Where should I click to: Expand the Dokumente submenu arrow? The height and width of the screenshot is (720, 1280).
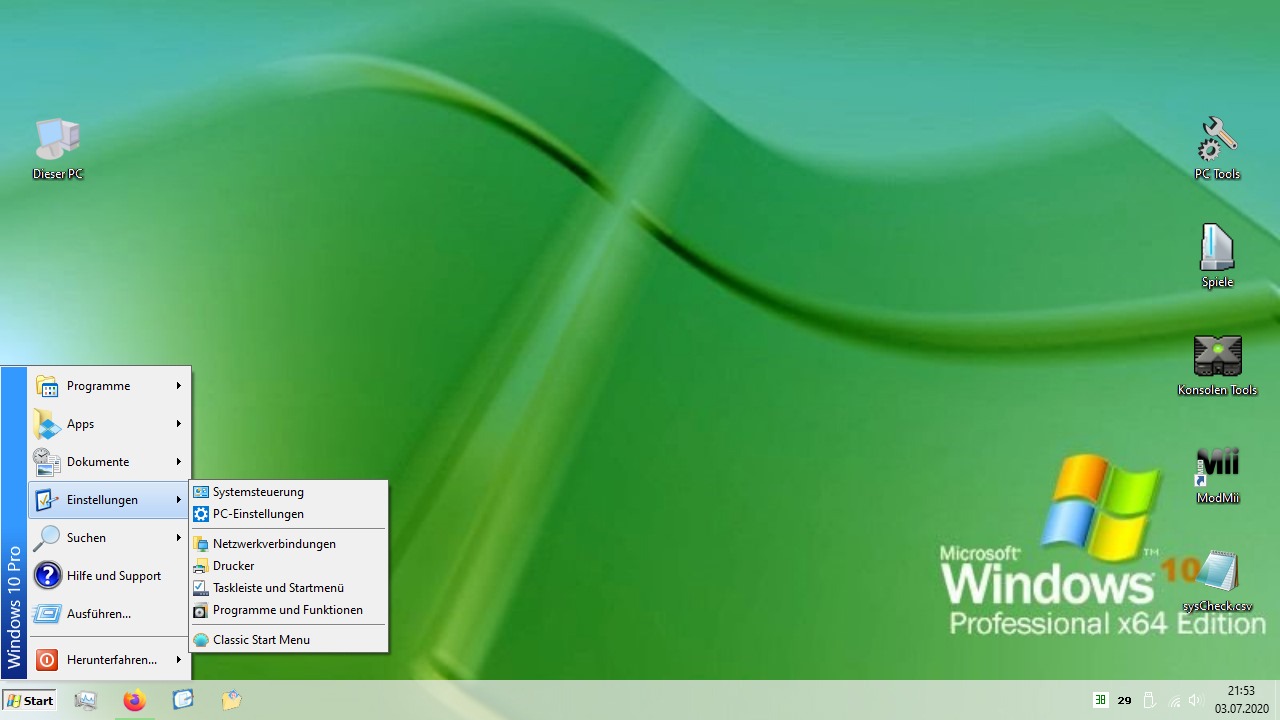pos(179,462)
